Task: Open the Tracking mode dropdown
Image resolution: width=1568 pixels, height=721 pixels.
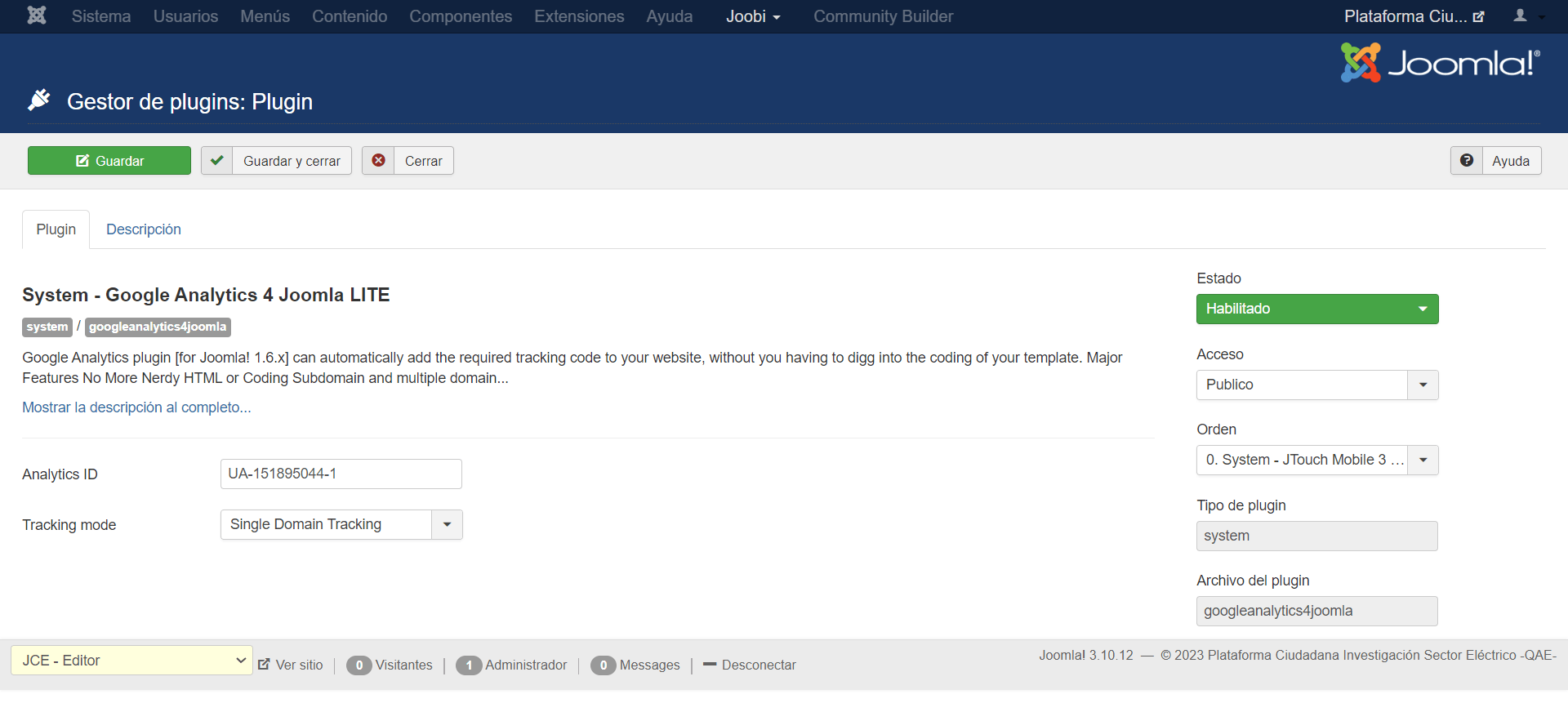Action: pos(341,525)
